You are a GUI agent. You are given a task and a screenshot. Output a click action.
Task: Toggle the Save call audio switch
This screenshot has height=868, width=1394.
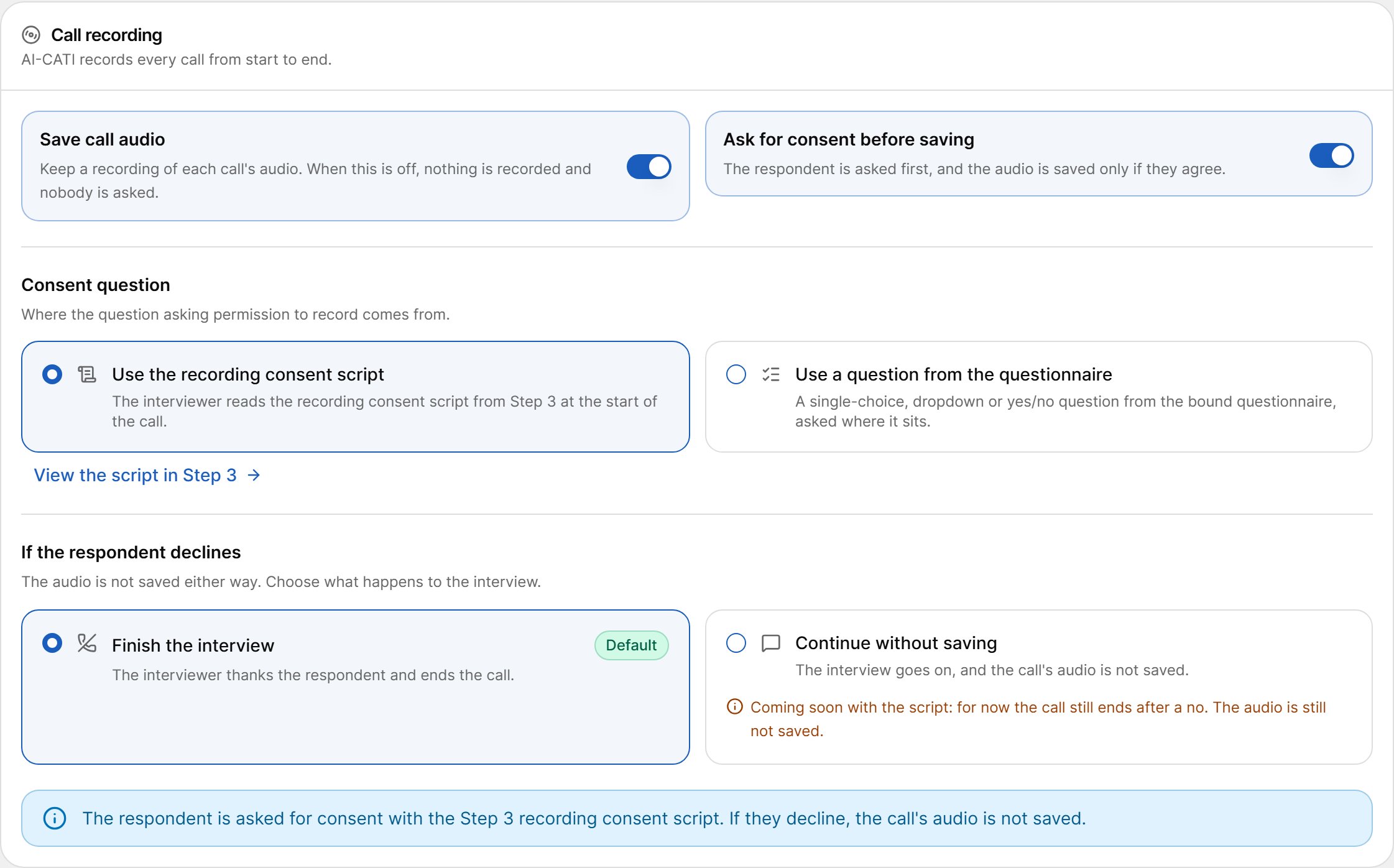click(x=649, y=167)
